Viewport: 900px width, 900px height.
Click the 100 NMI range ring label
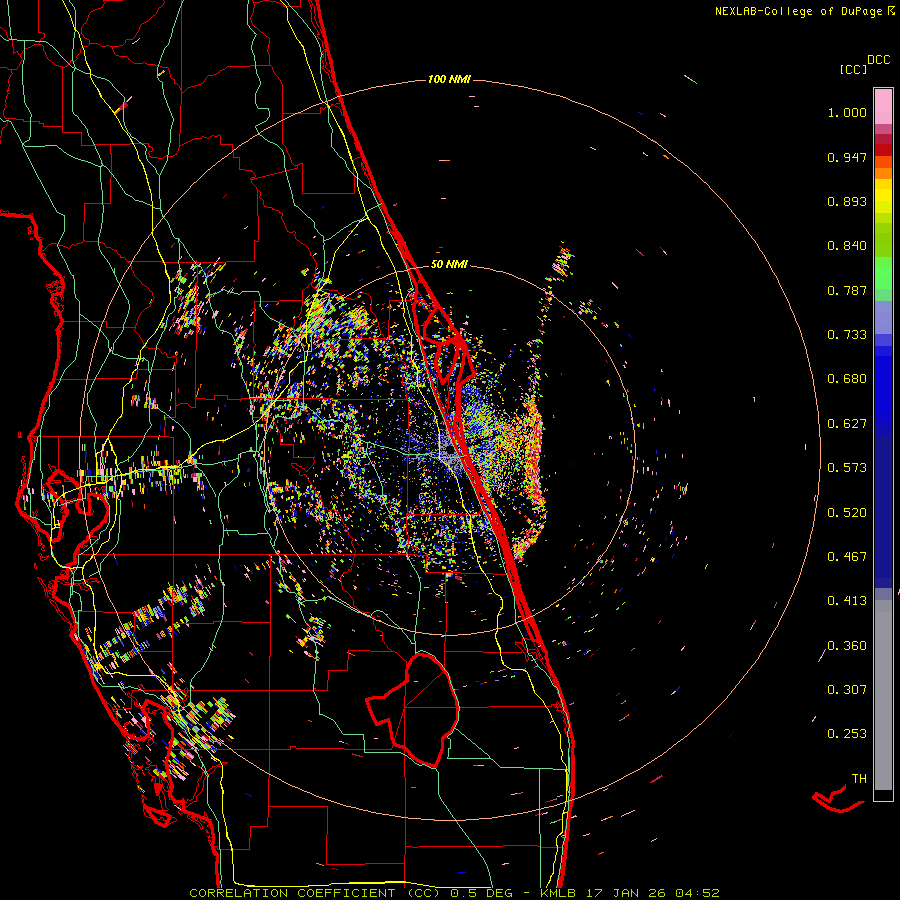[x=449, y=79]
